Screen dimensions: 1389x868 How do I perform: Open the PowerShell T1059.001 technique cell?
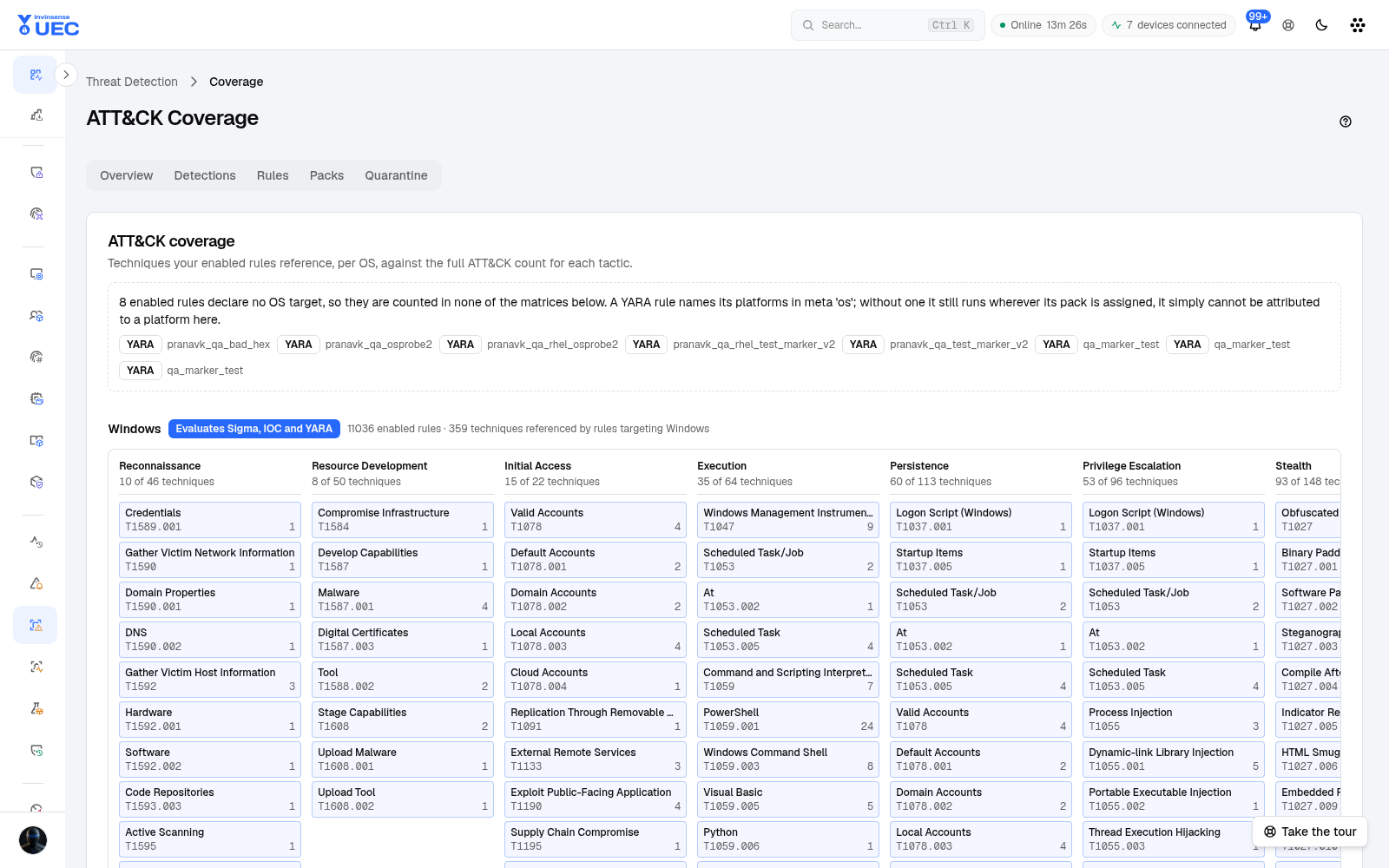[788, 720]
